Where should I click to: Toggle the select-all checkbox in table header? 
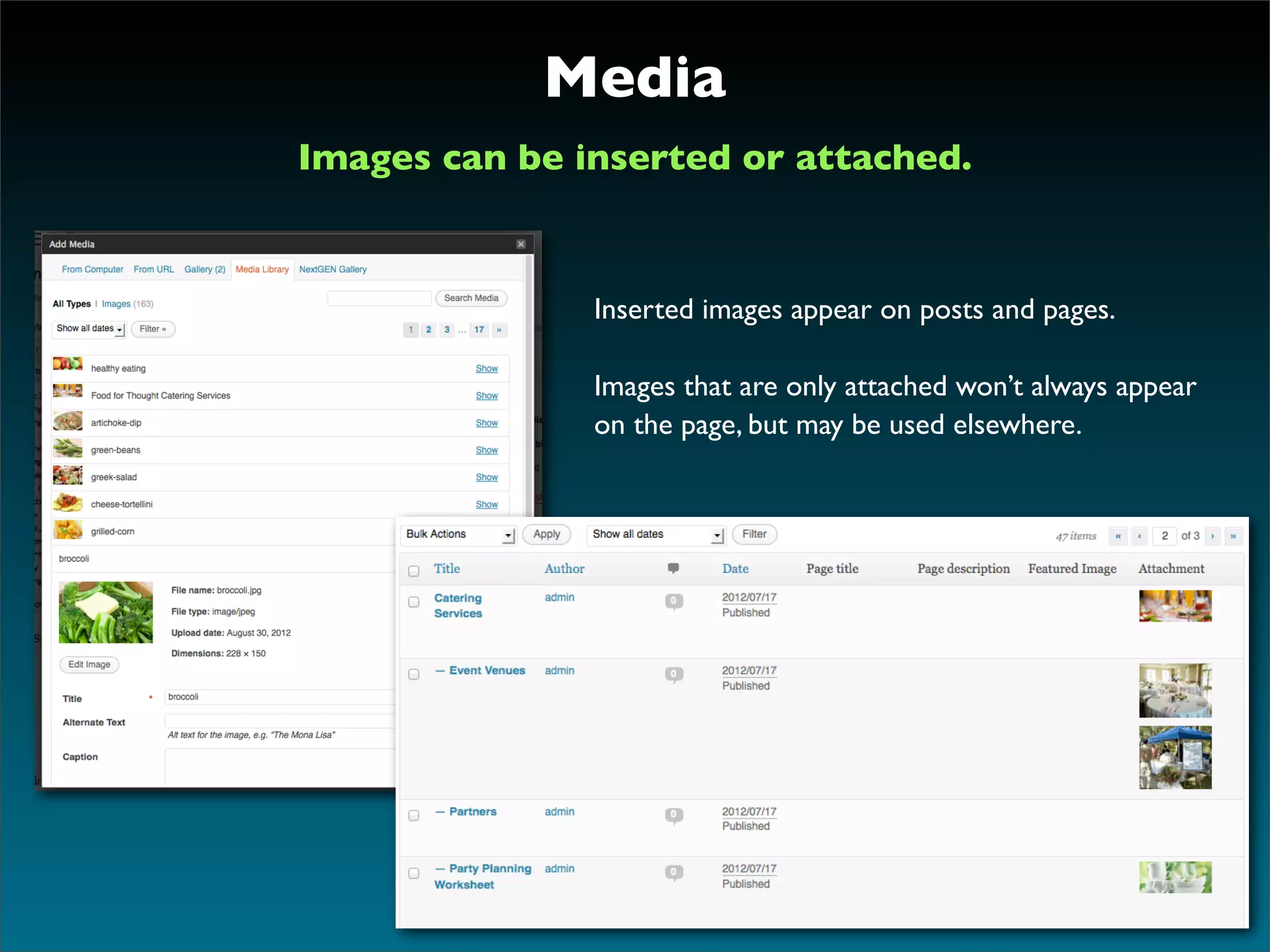click(x=414, y=571)
